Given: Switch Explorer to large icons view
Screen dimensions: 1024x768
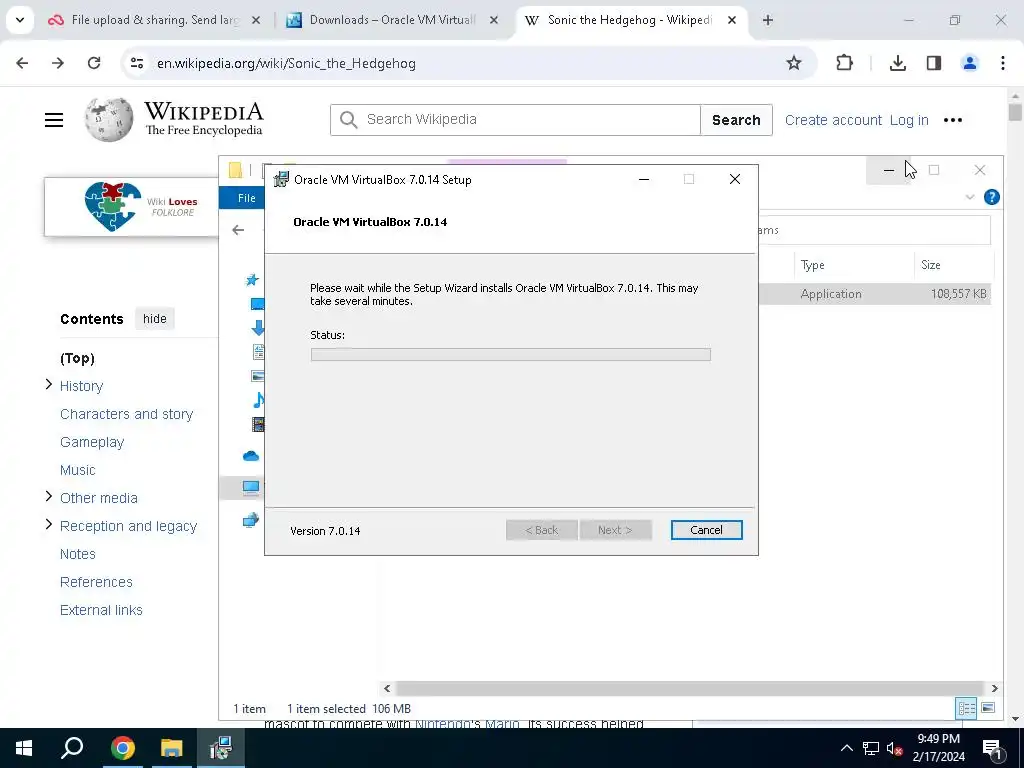Looking at the screenshot, I should [988, 708].
